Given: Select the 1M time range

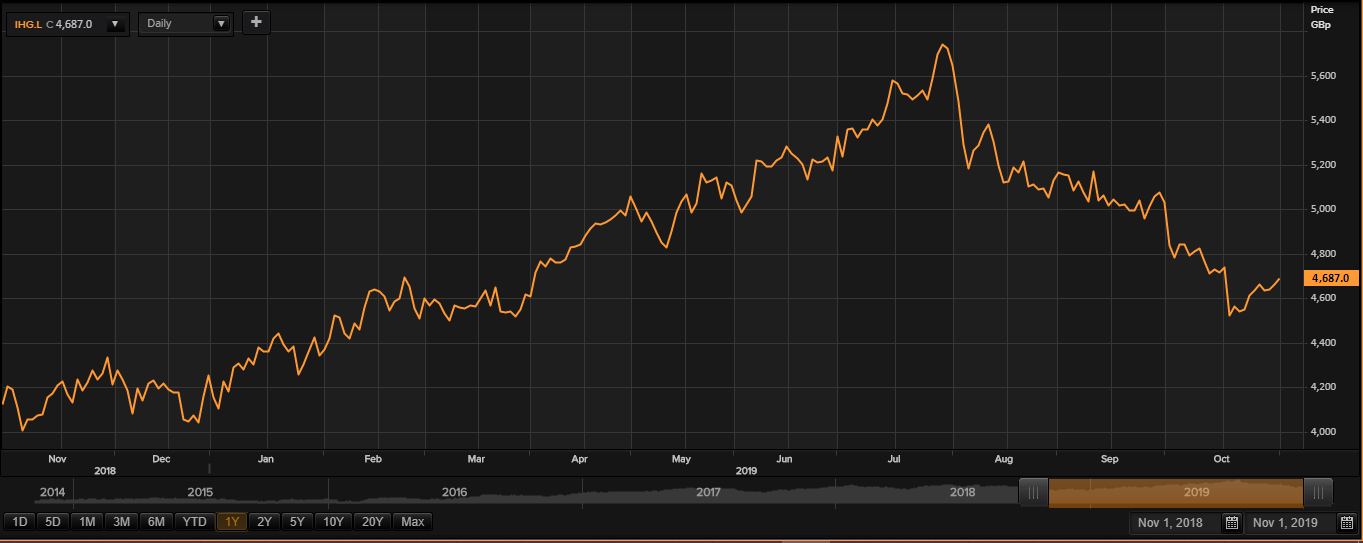Looking at the screenshot, I should (x=87, y=521).
